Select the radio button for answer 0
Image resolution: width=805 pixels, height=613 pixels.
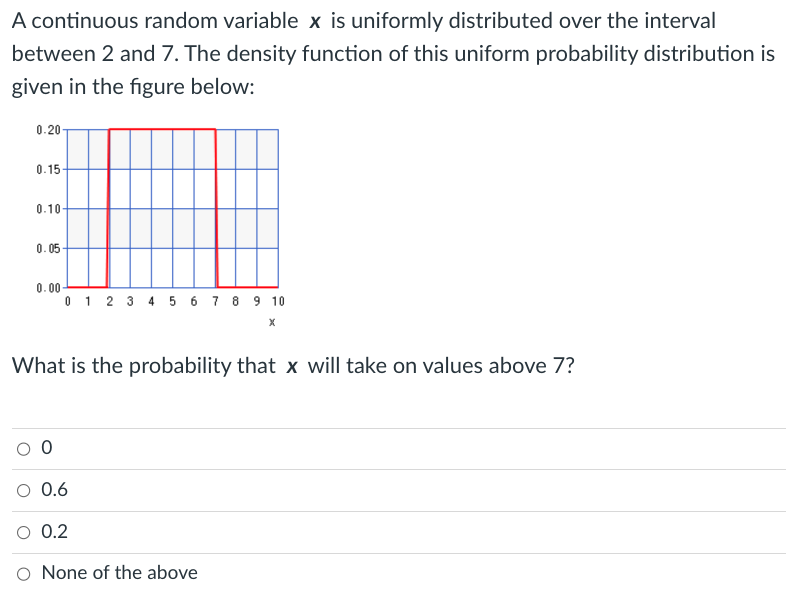(x=23, y=448)
